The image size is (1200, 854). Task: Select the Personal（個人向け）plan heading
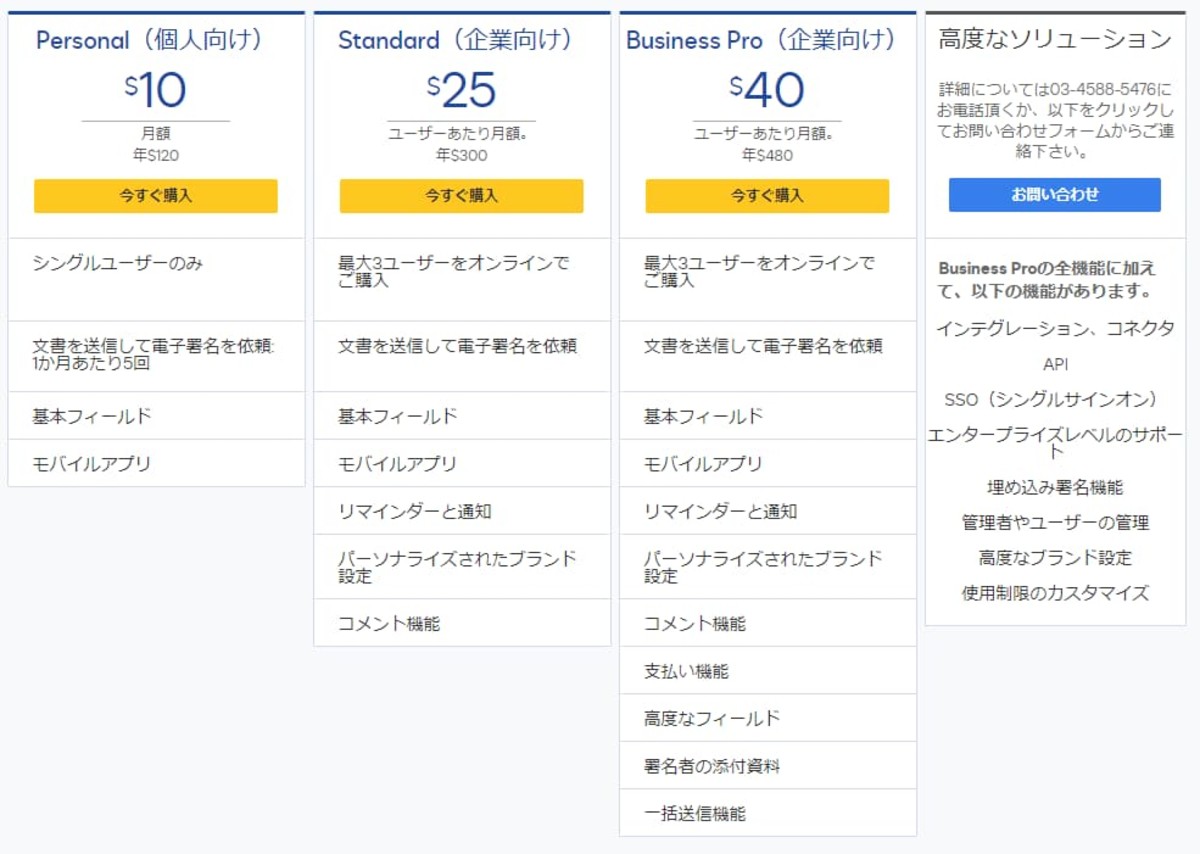pyautogui.click(x=156, y=41)
